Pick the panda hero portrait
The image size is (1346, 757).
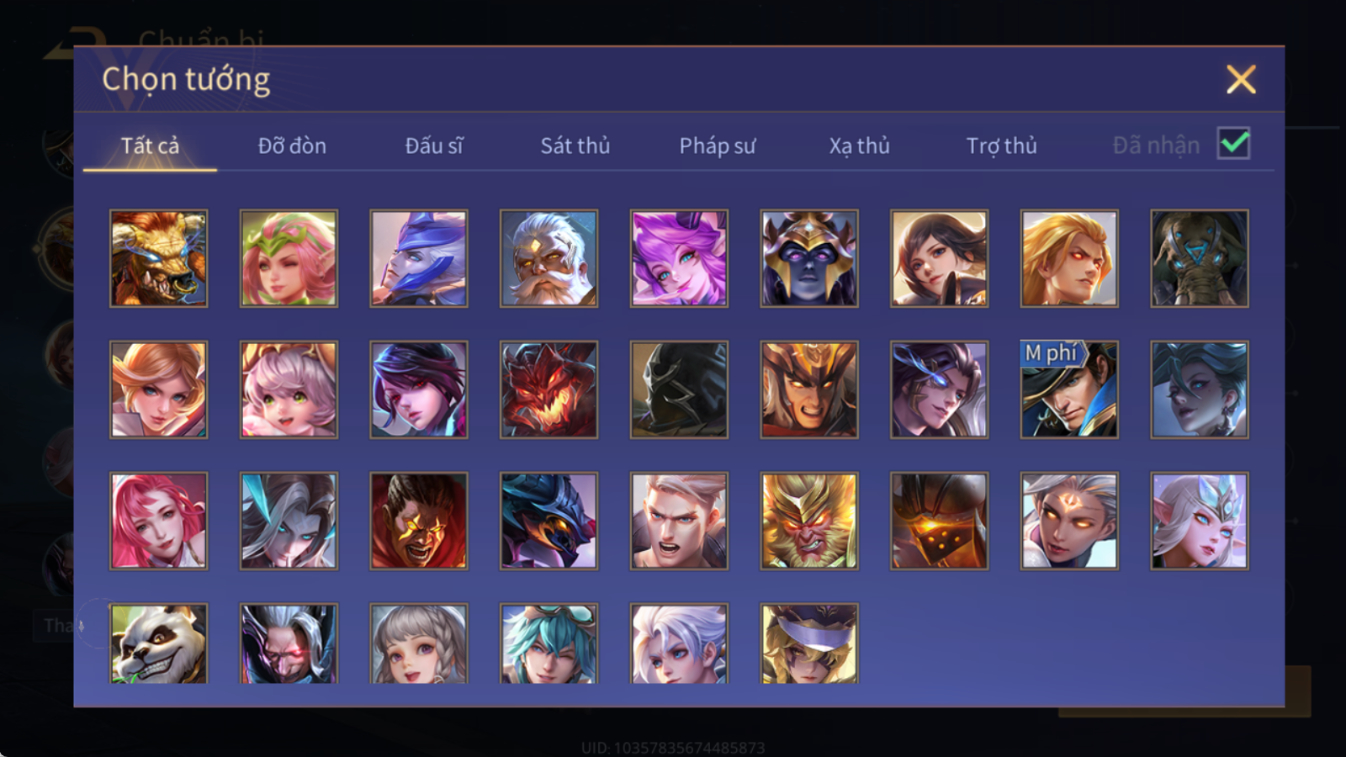coord(159,644)
